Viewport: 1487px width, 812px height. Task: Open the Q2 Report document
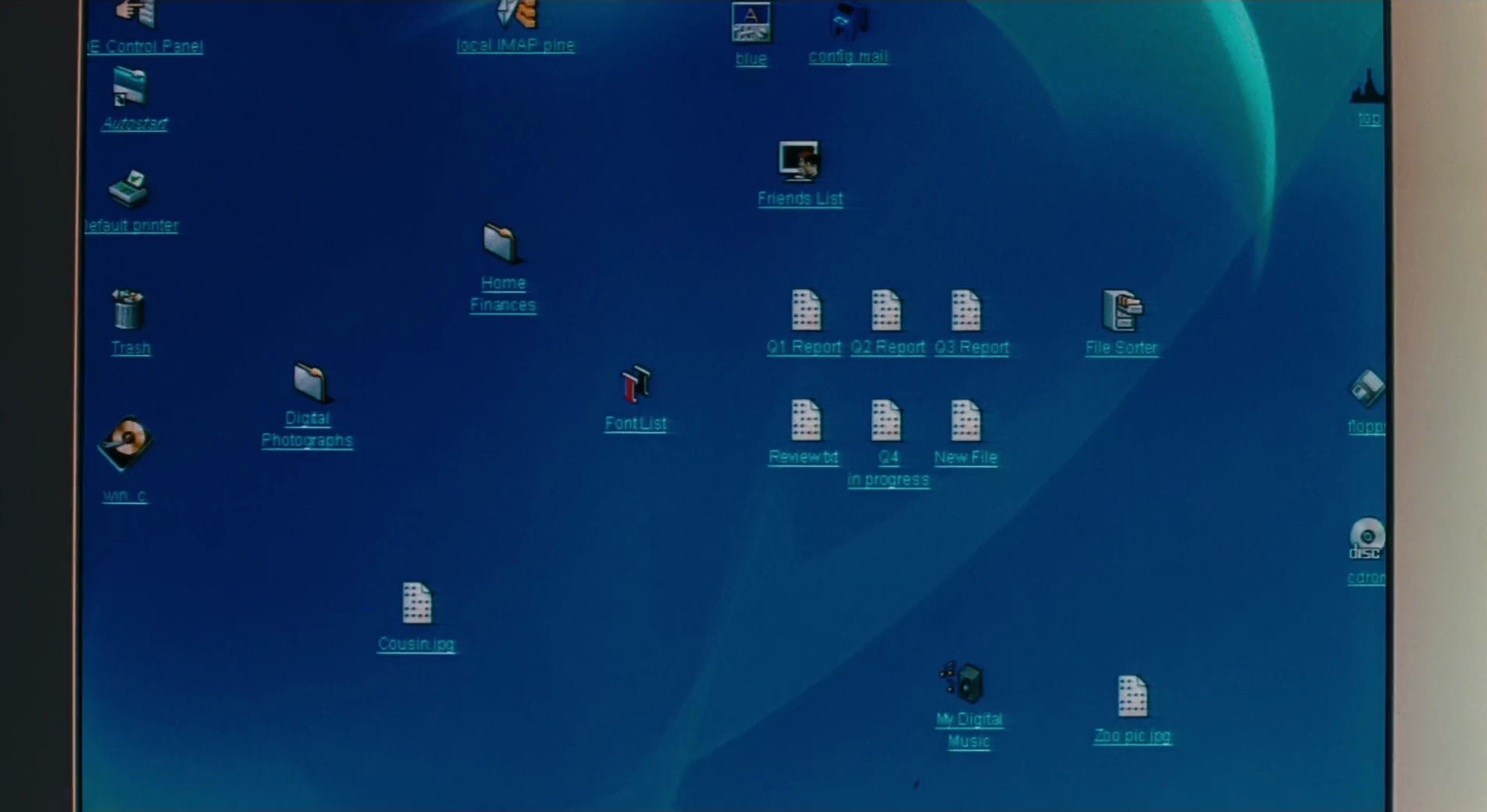pos(886,310)
